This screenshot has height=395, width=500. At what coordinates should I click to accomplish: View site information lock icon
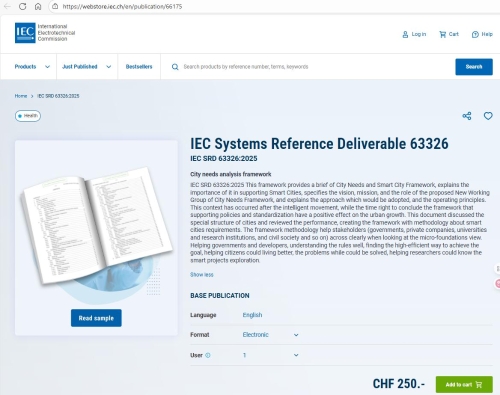click(55, 6)
